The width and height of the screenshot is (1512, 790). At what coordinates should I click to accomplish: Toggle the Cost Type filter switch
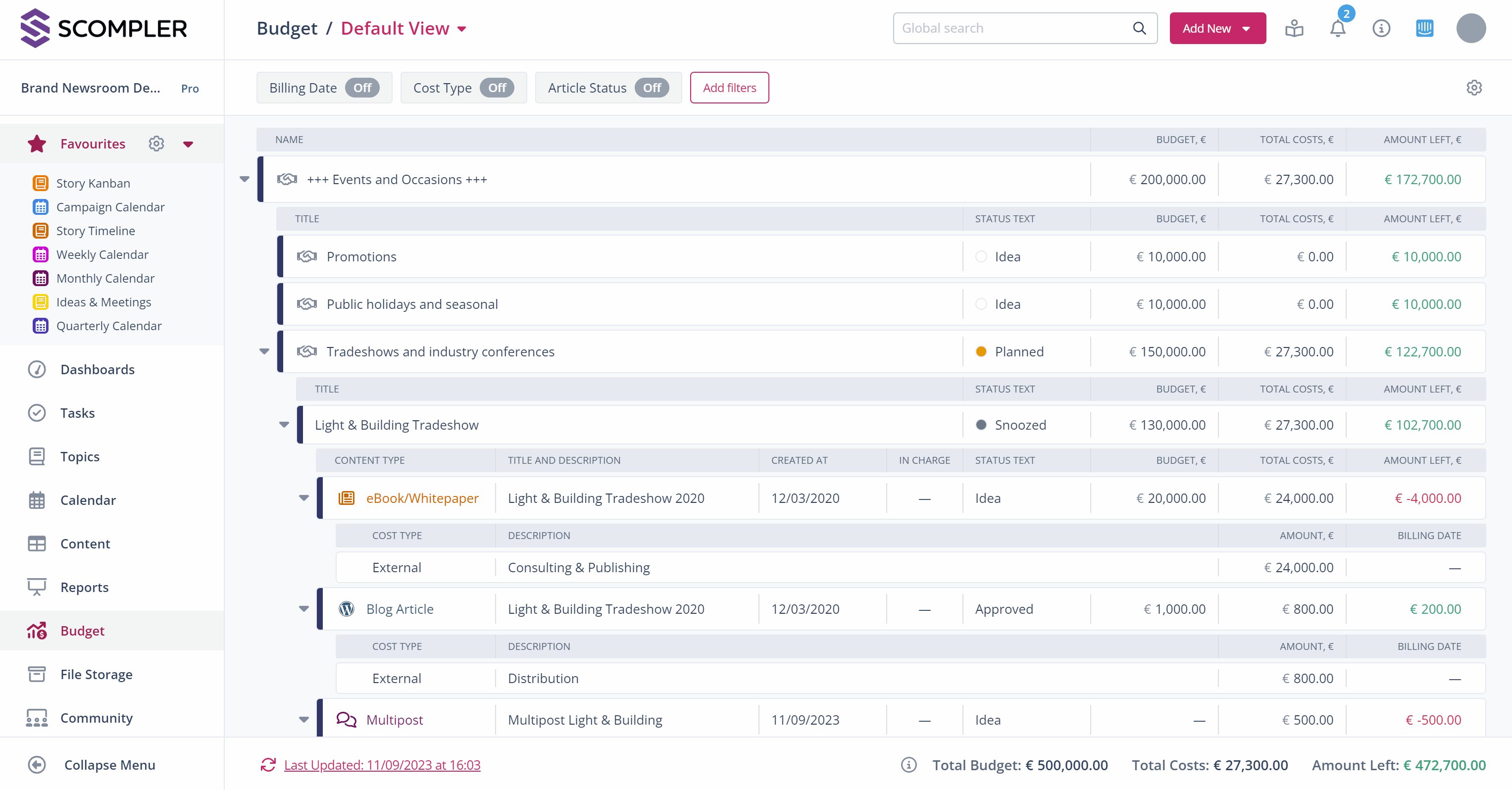497,88
